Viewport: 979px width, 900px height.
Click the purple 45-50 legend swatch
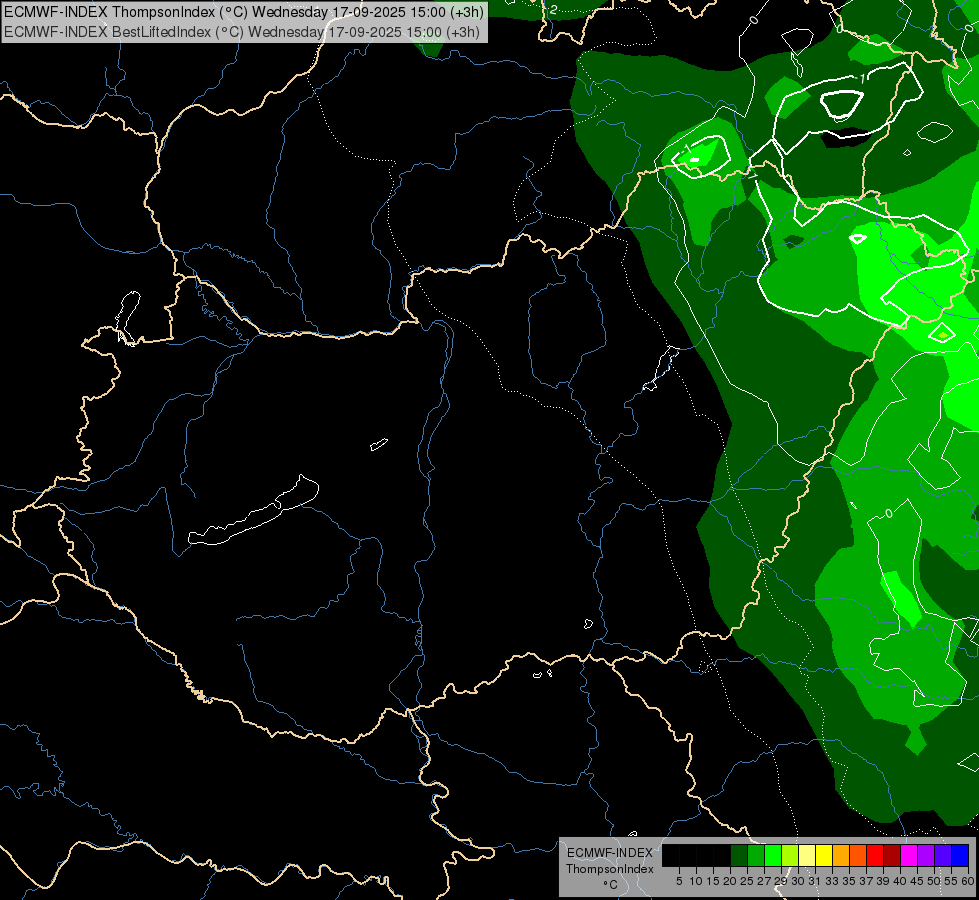pos(925,856)
